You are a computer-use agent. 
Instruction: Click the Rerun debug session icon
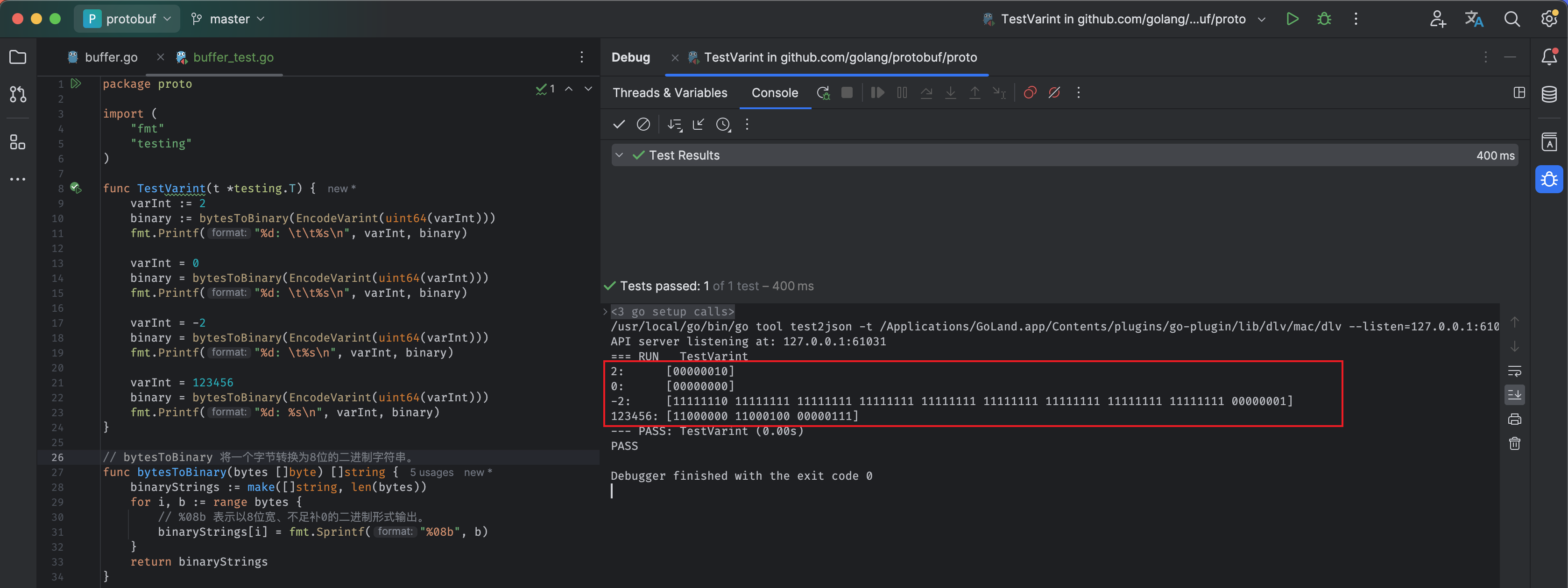(x=823, y=92)
